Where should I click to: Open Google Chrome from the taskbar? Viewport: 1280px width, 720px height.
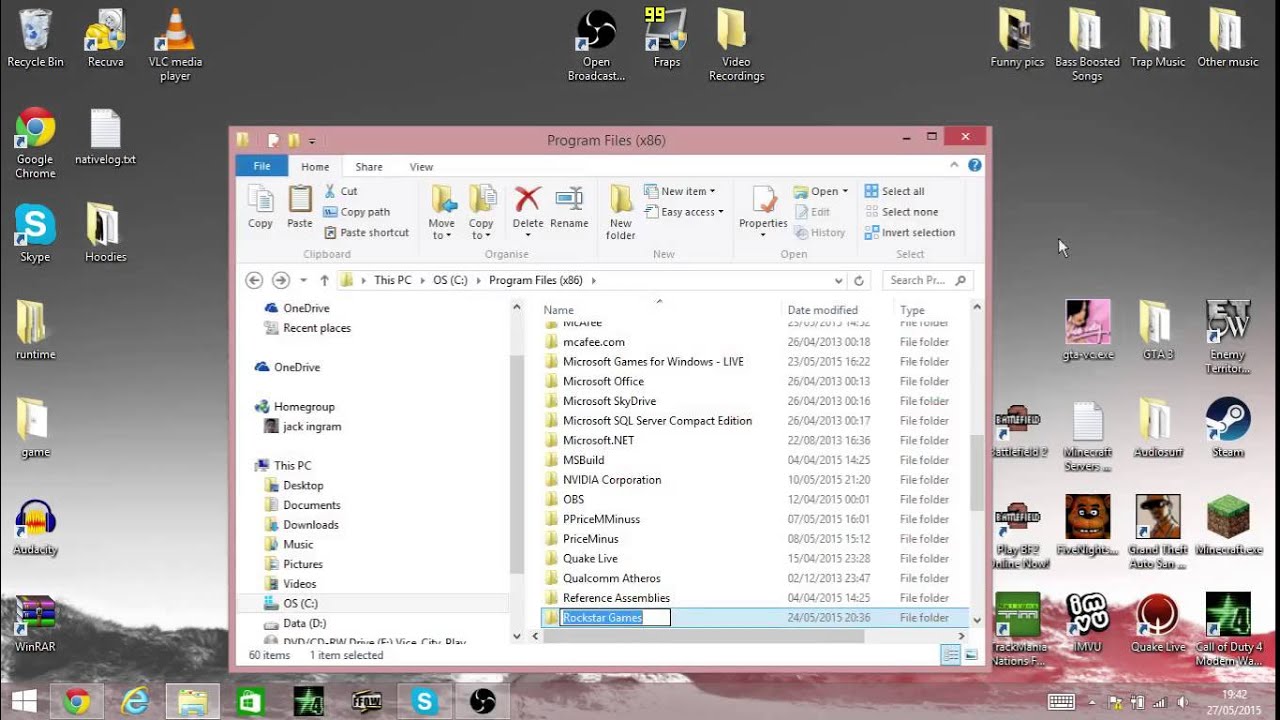coord(77,702)
